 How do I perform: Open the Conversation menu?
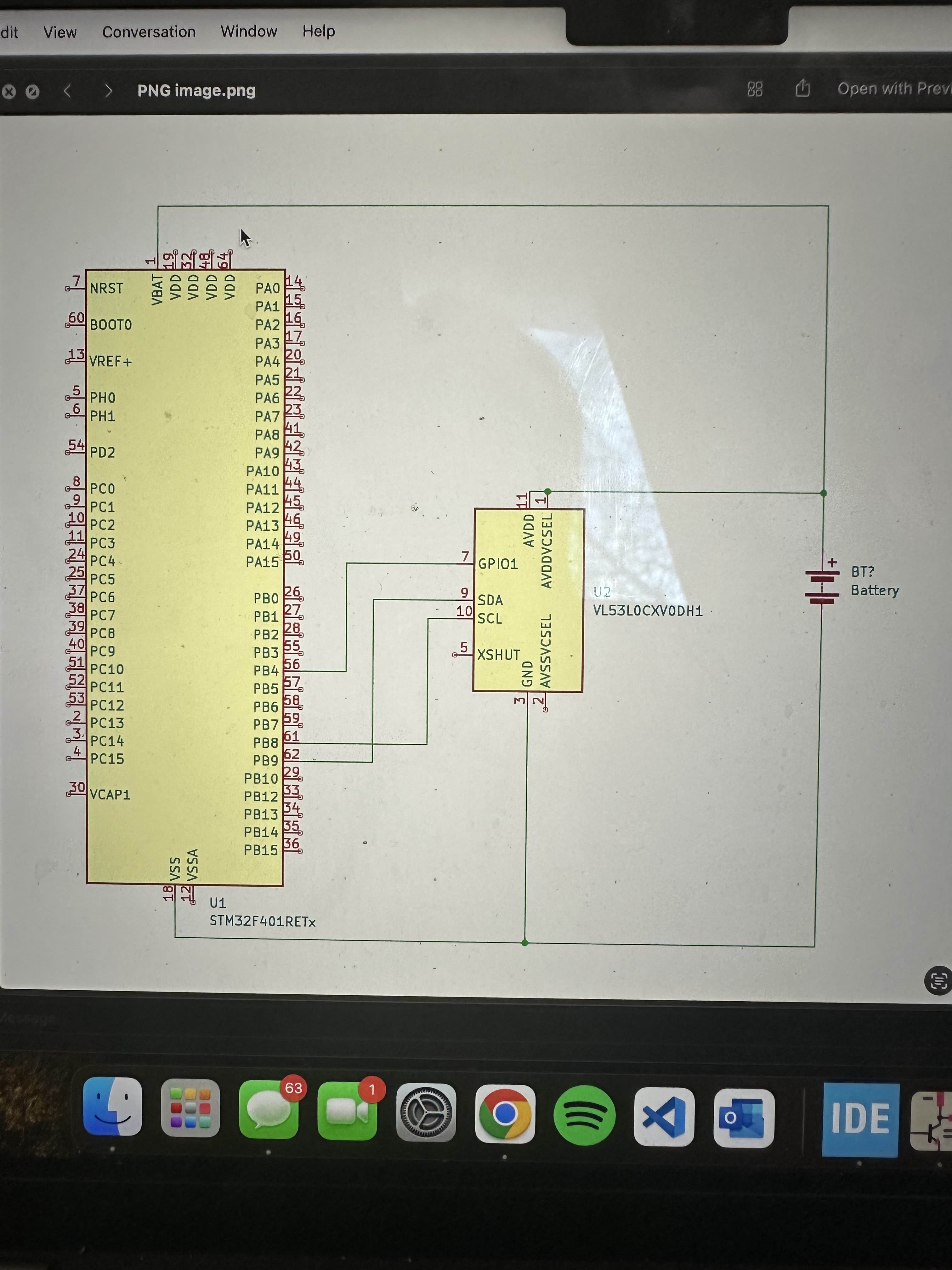click(x=149, y=31)
